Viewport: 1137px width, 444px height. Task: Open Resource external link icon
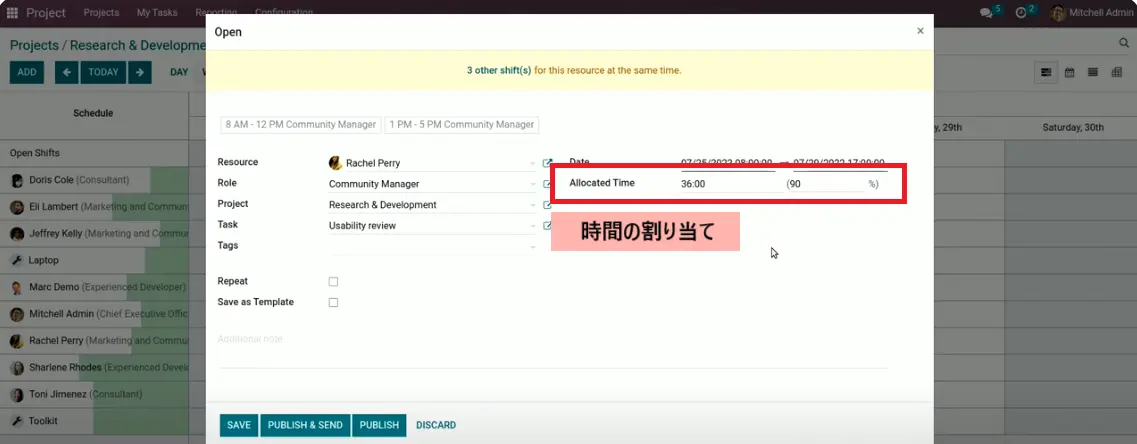tap(547, 163)
